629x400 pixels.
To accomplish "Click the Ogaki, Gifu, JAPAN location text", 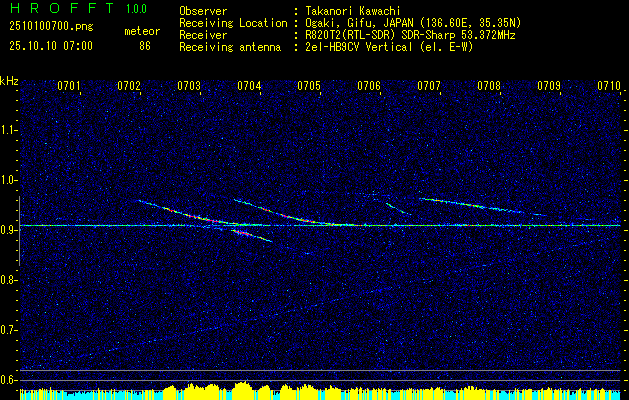I will click(412, 23).
